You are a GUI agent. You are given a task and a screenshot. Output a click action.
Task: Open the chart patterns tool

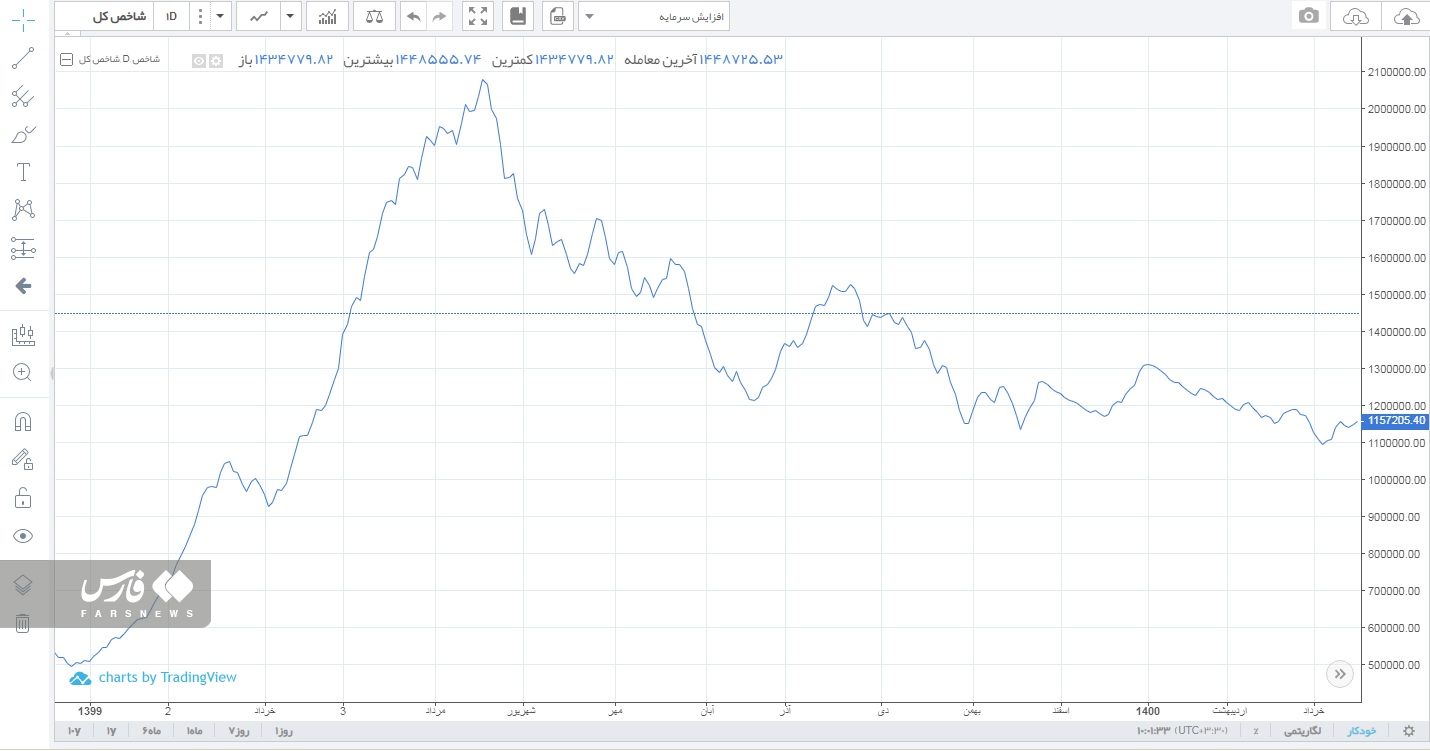point(23,210)
